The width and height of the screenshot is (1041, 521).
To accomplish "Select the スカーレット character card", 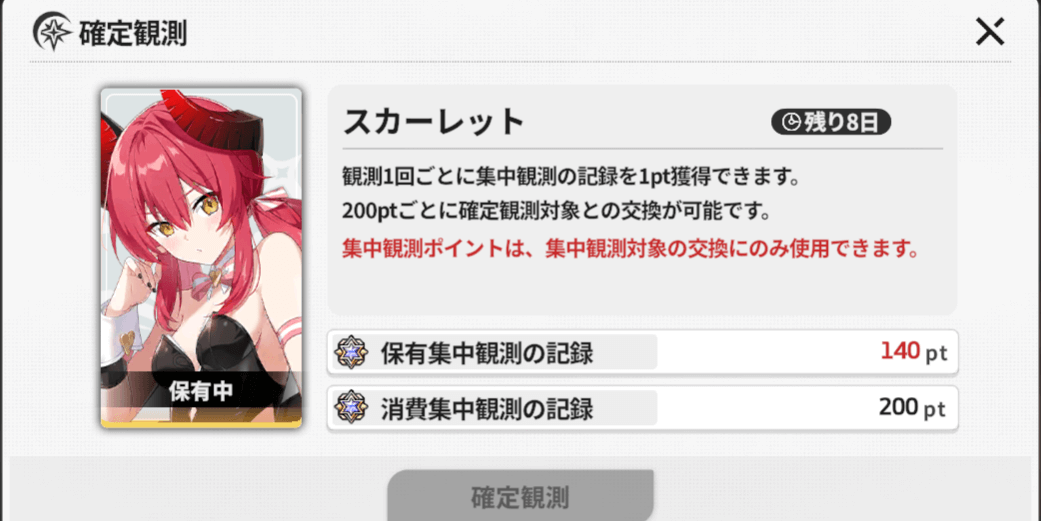I will (x=201, y=258).
